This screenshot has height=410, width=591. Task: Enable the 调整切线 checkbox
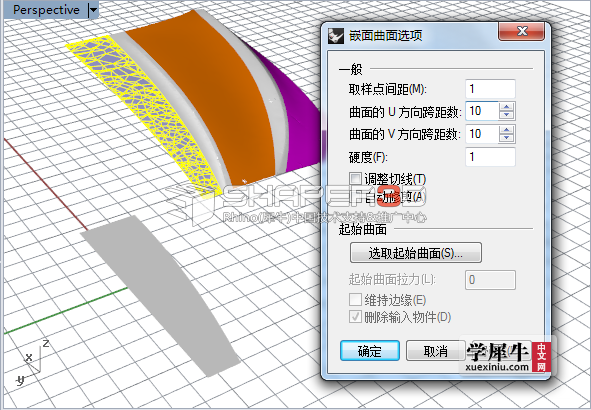click(355, 179)
